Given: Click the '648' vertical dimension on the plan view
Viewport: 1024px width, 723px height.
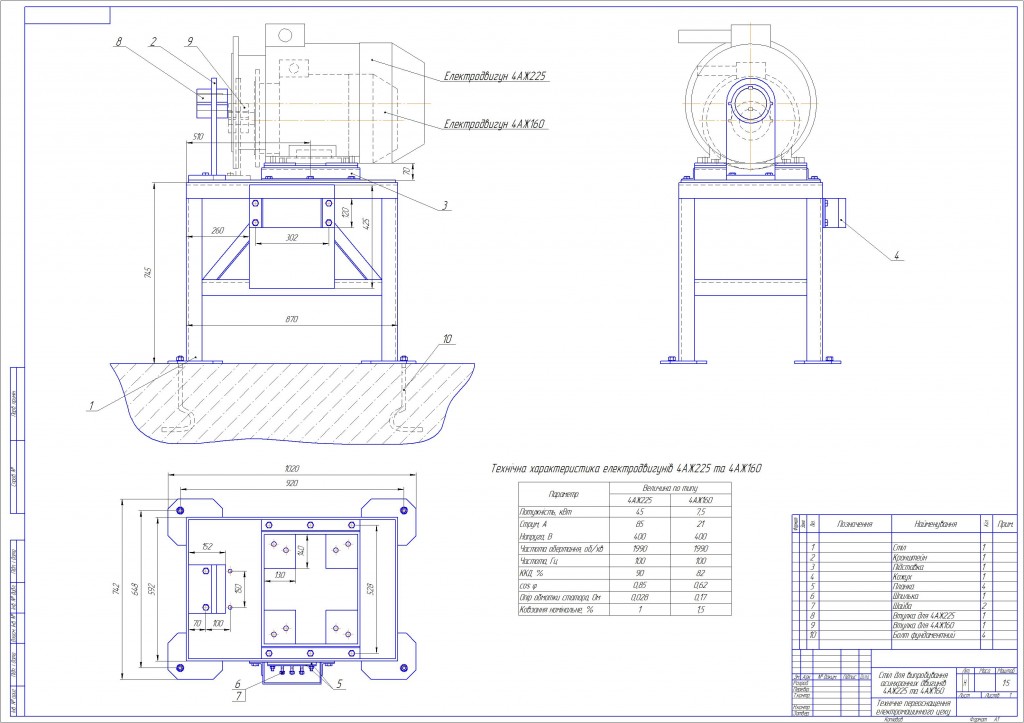Looking at the screenshot, I should pyautogui.click(x=135, y=590).
